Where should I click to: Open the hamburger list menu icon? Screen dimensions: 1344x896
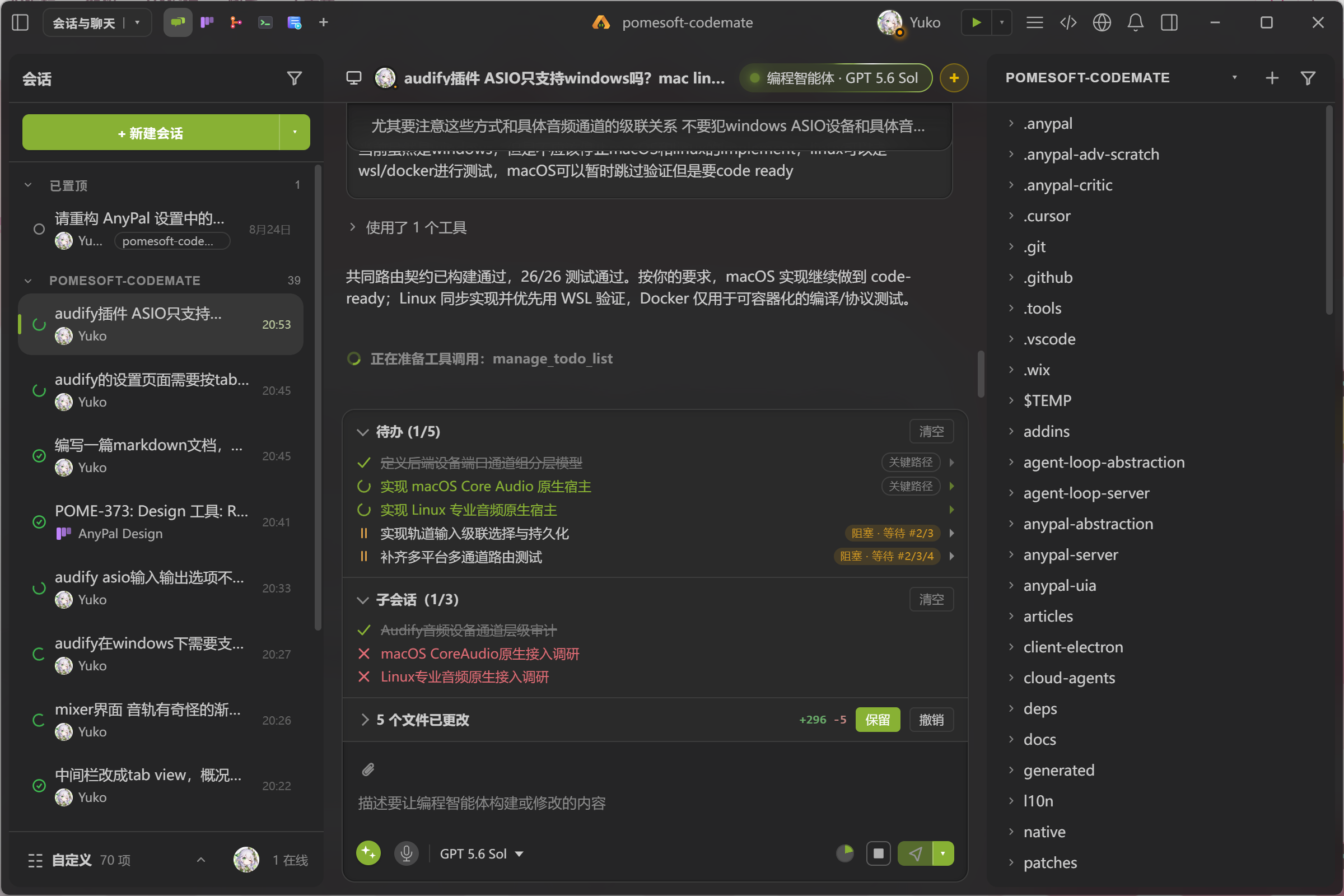tap(1035, 22)
